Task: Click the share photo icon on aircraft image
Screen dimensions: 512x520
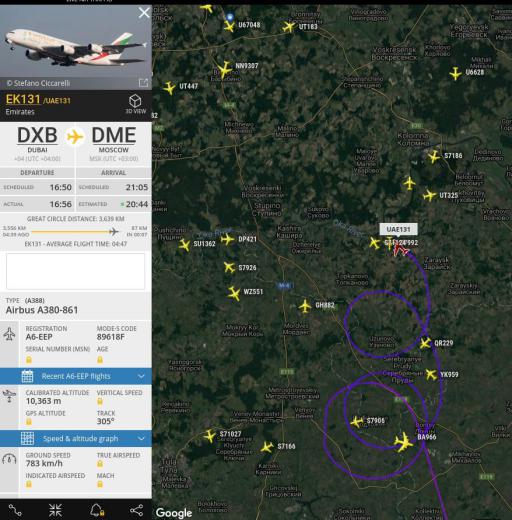Action: 143,83
